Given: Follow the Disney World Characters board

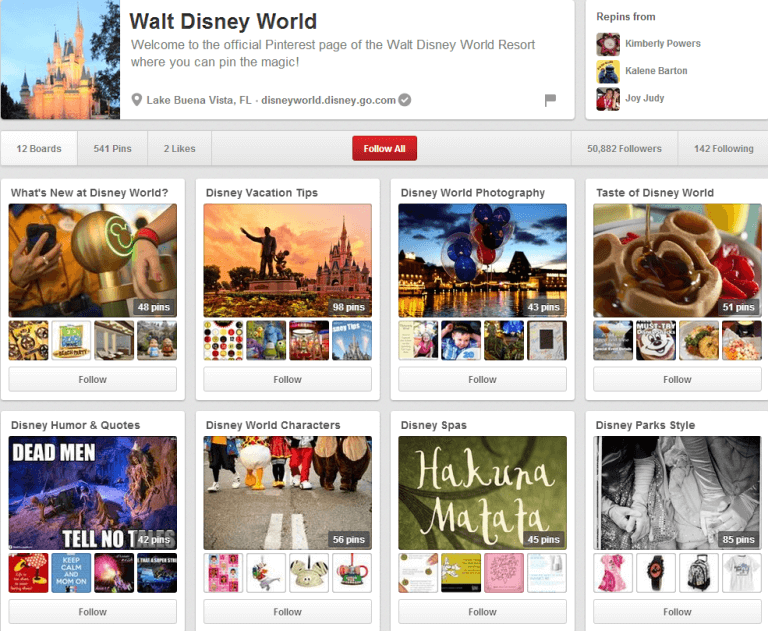Looking at the screenshot, I should (x=287, y=611).
